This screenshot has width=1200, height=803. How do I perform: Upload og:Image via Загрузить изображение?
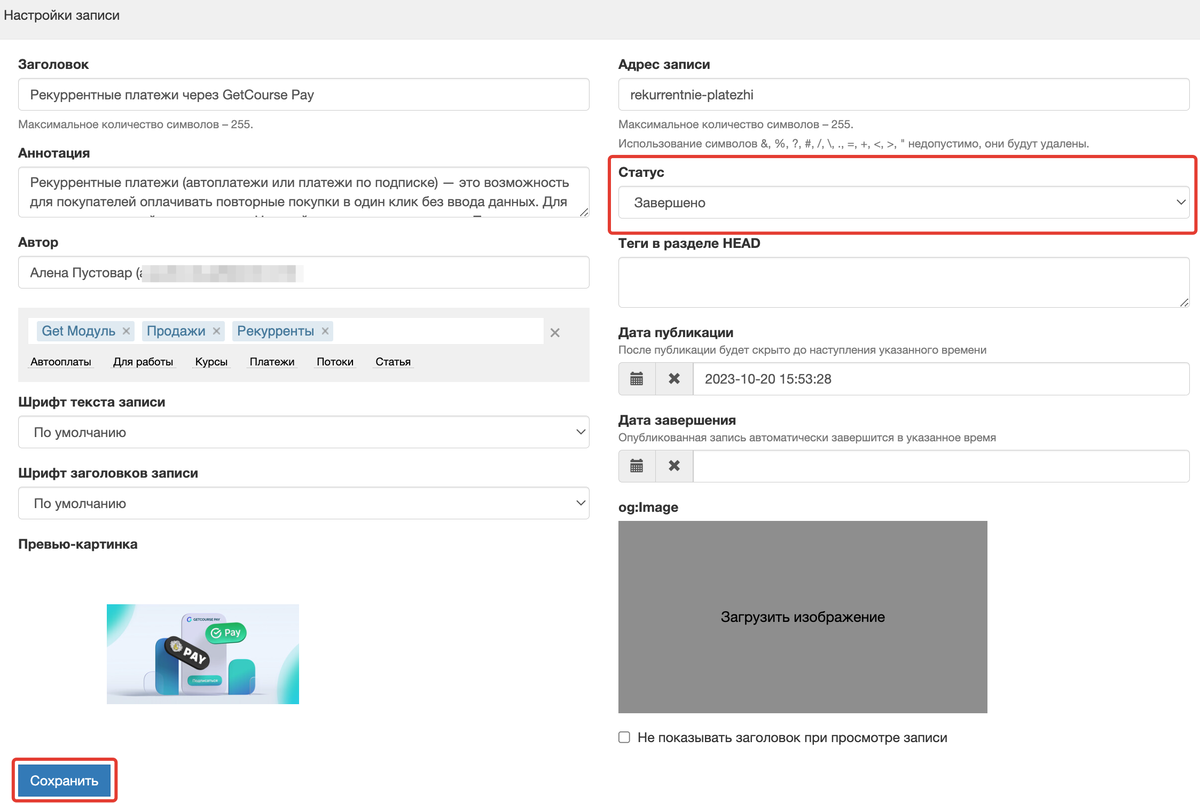coord(803,617)
